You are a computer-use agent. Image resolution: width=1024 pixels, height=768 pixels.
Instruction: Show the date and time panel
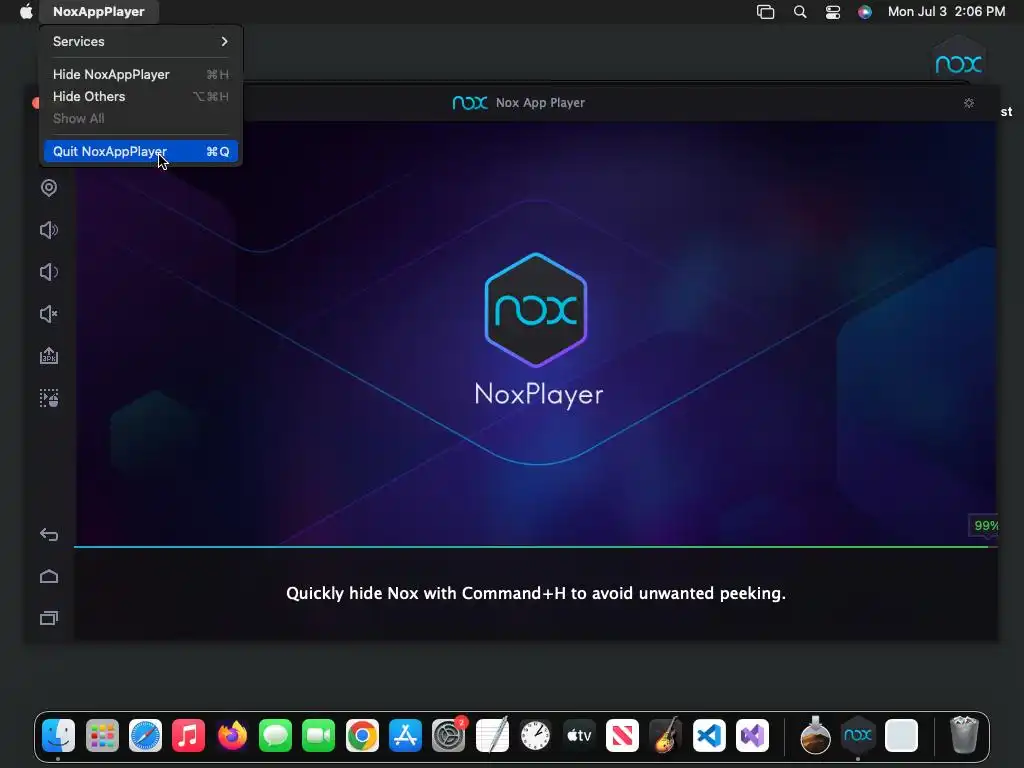(x=946, y=12)
